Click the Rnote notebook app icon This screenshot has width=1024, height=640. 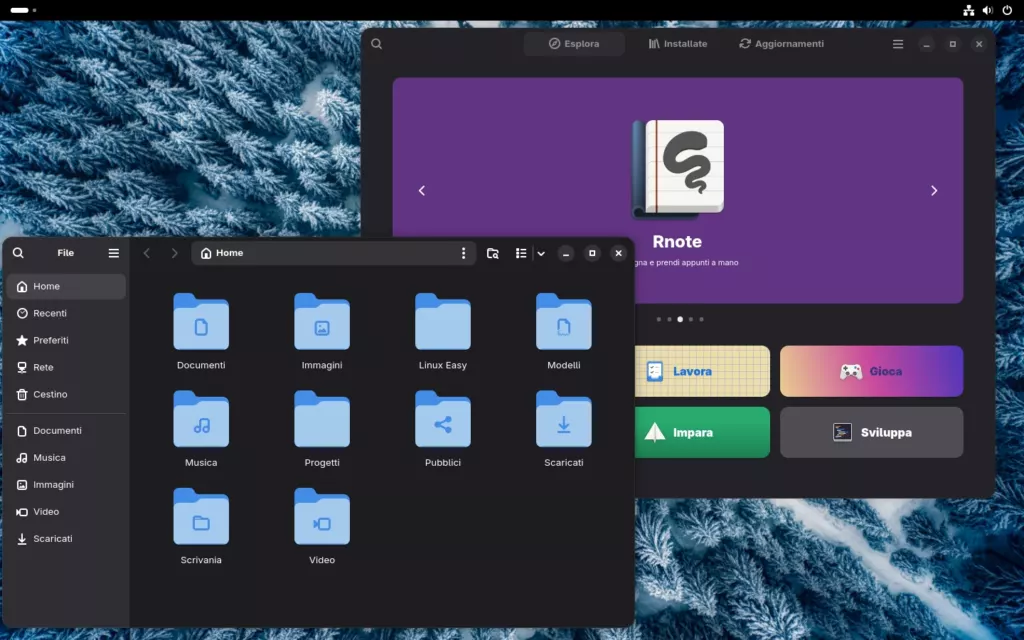tap(678, 169)
